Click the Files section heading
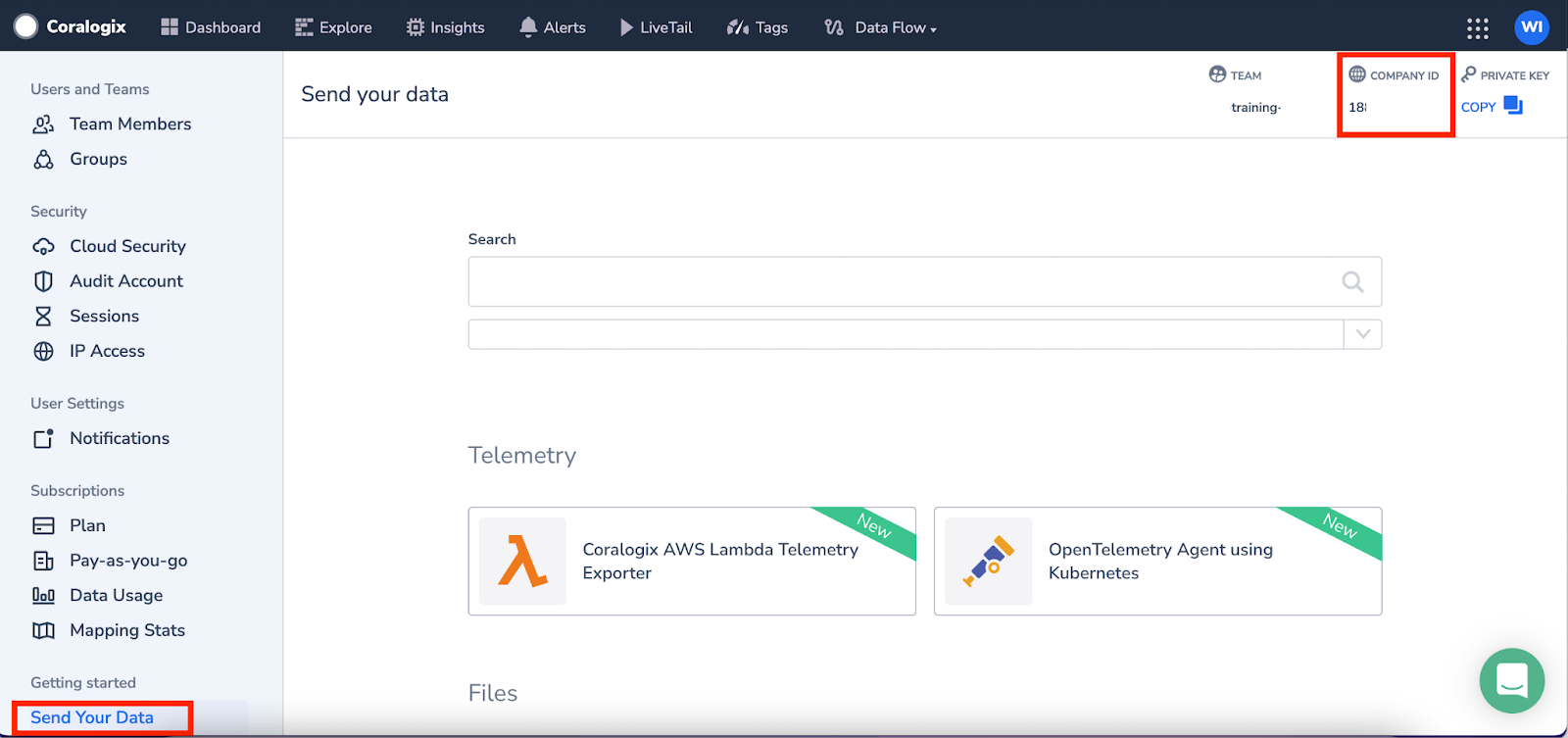The width and height of the screenshot is (1568, 738). point(493,693)
